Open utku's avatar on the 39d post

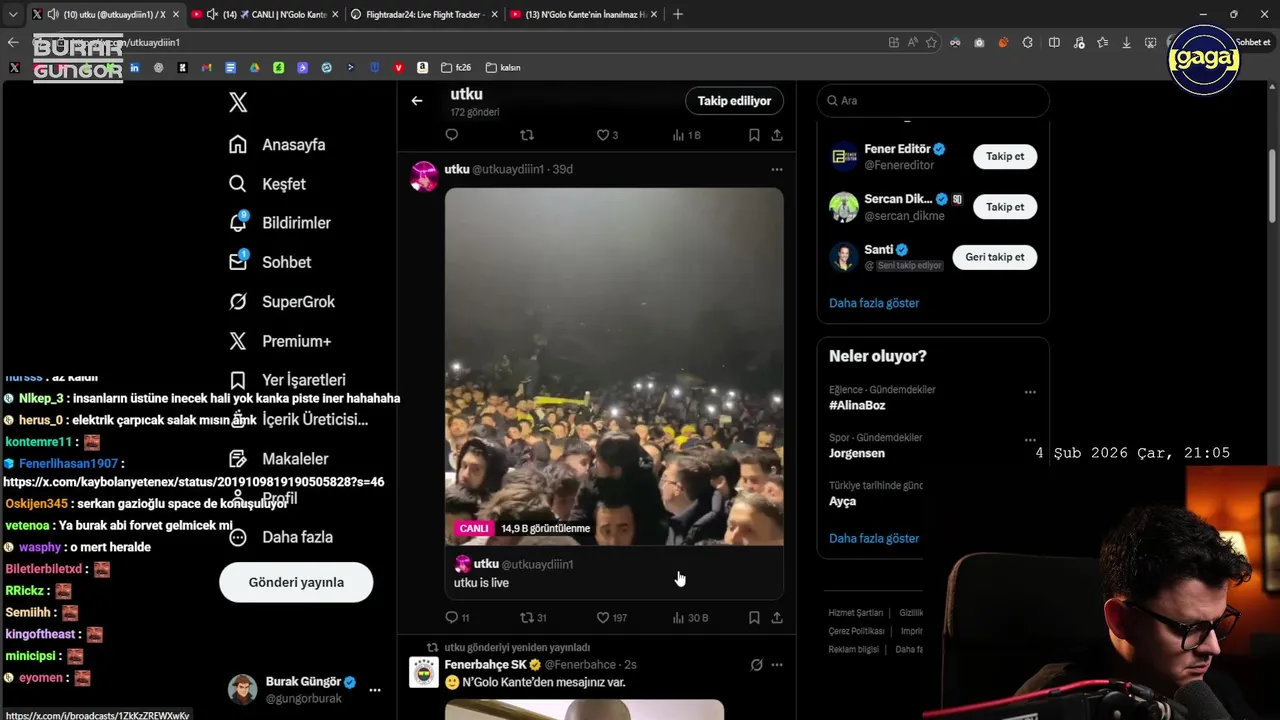click(424, 176)
